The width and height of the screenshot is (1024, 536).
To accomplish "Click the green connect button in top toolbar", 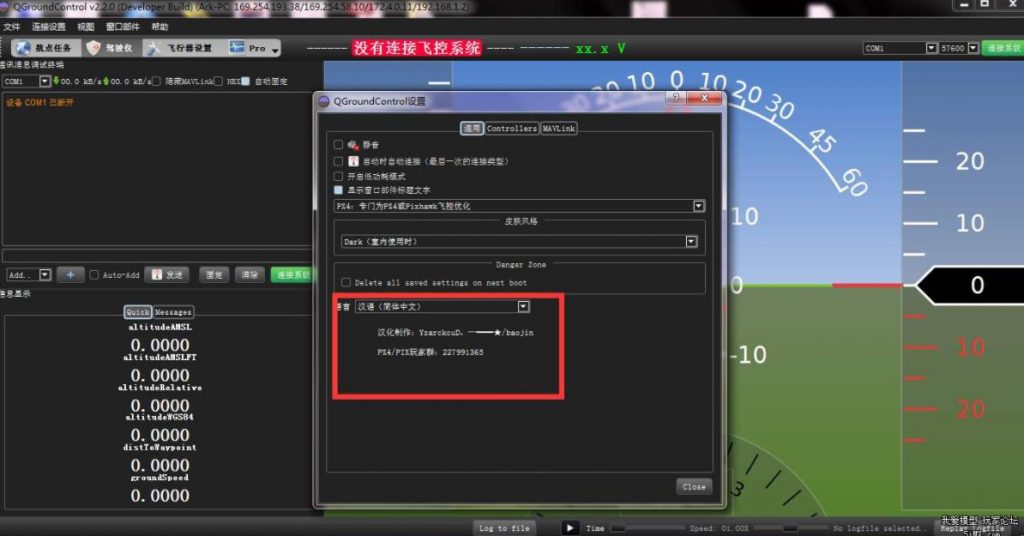I will [1002, 48].
